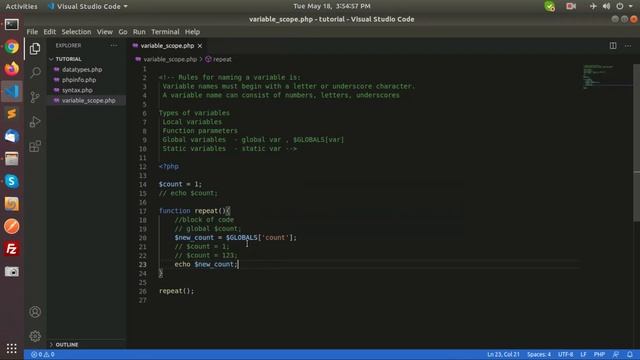Open the Search view in activity bar

[35, 73]
